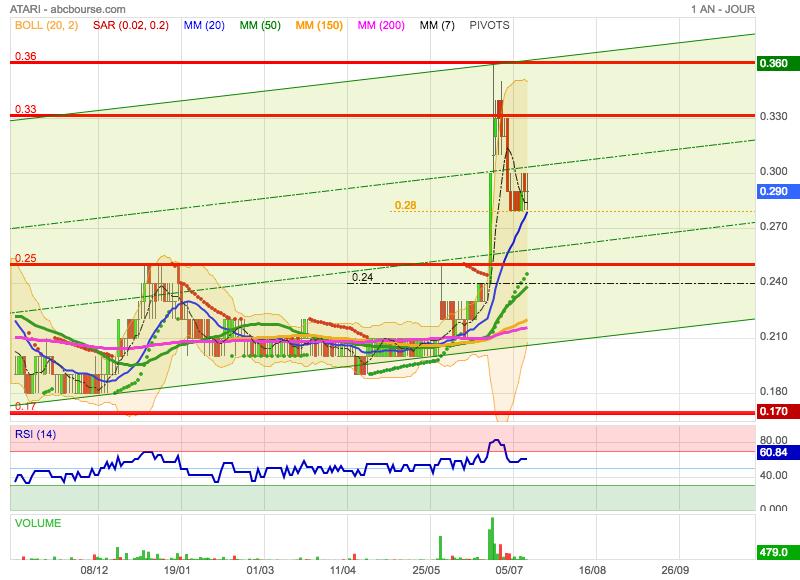Click the 40.00 RSI axis value
Image resolution: width=800 pixels, height=580 pixels.
coord(773,475)
